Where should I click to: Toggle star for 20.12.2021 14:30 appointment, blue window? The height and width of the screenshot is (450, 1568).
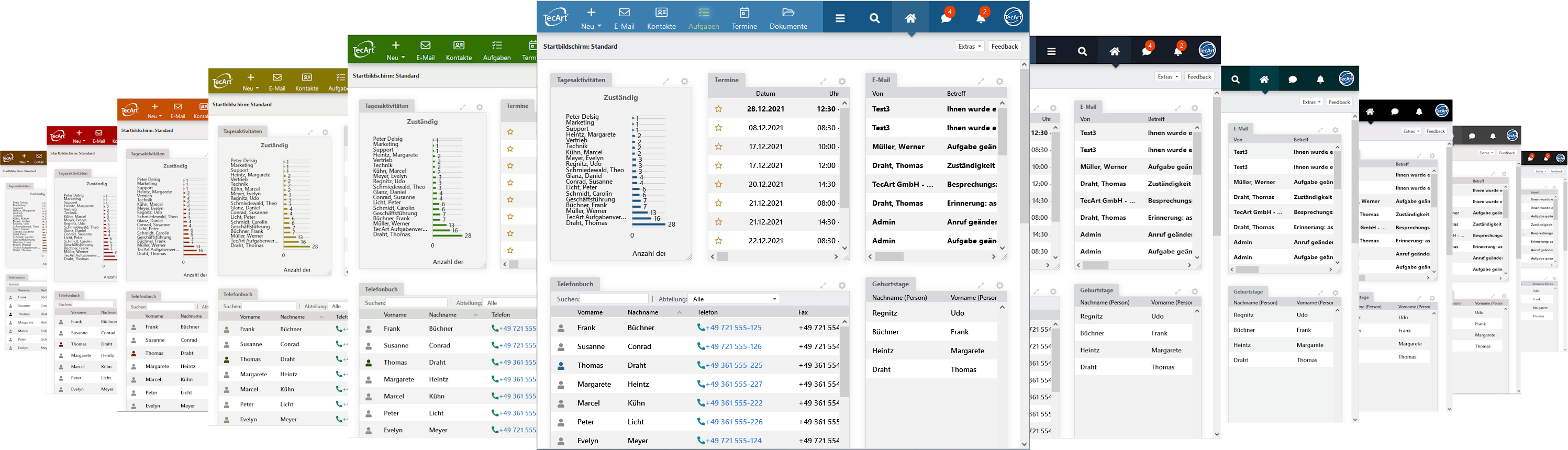(719, 184)
